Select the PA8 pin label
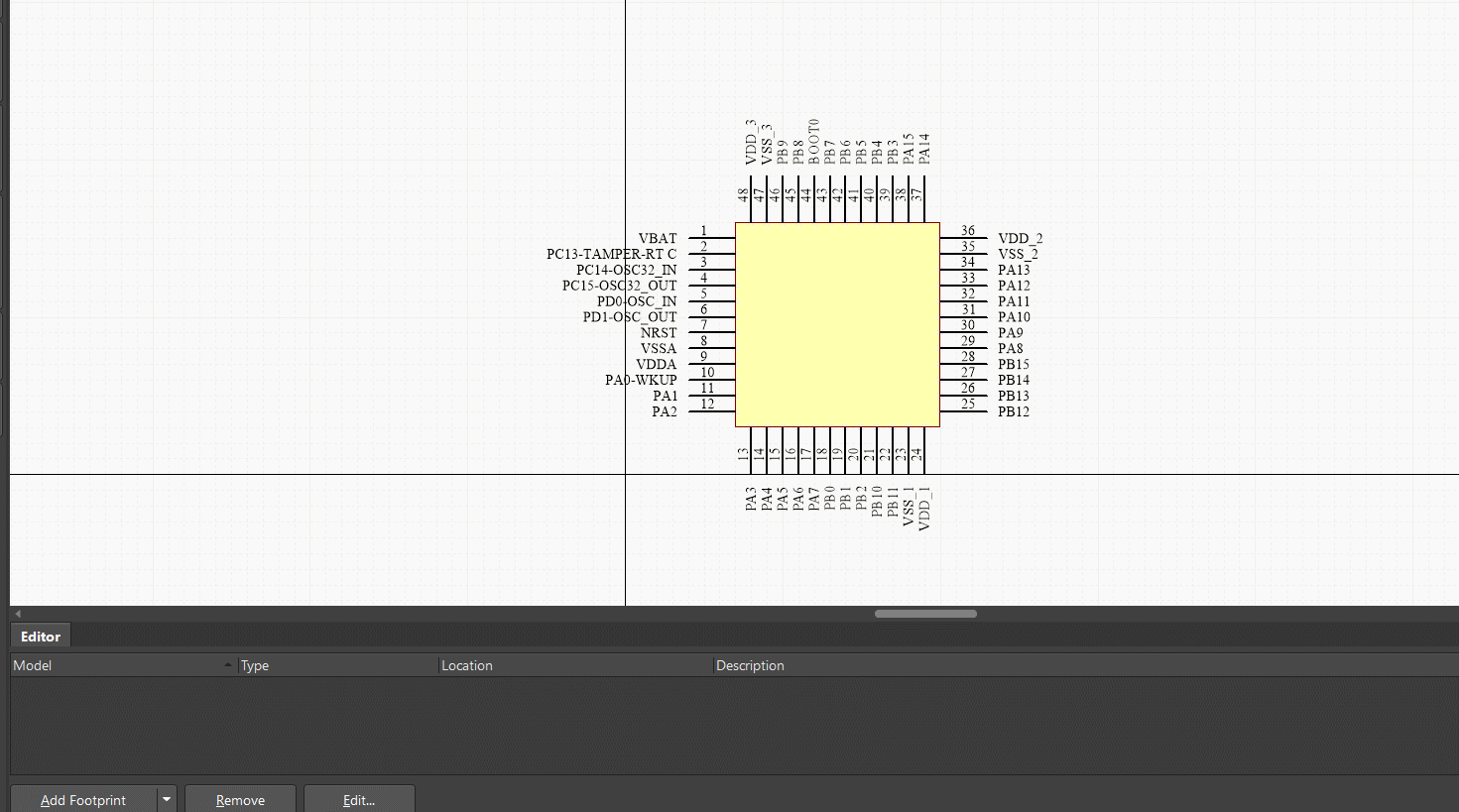This screenshot has height=812, width=1459. click(x=1011, y=349)
